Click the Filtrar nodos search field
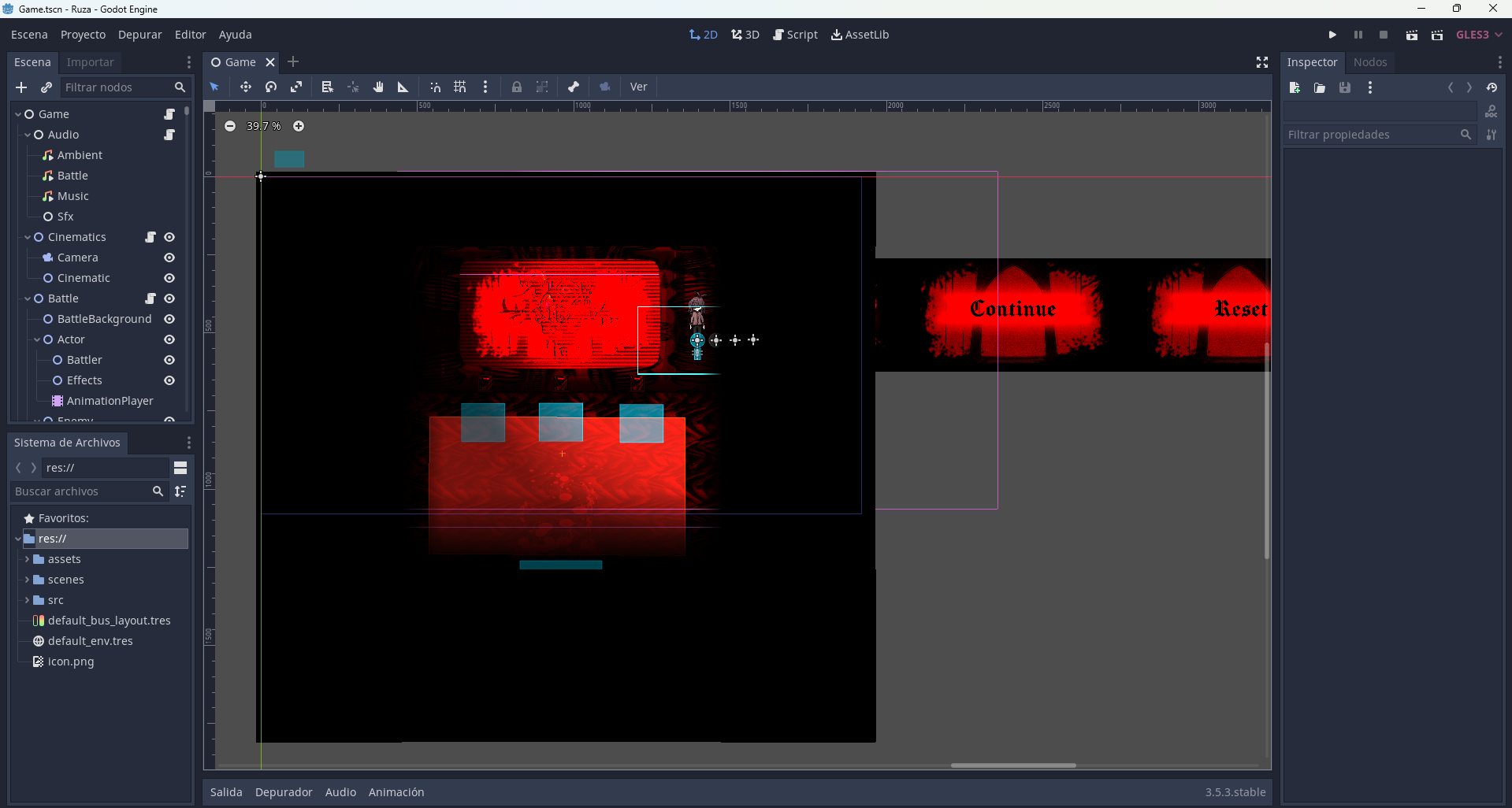The image size is (1512, 808). (x=124, y=87)
